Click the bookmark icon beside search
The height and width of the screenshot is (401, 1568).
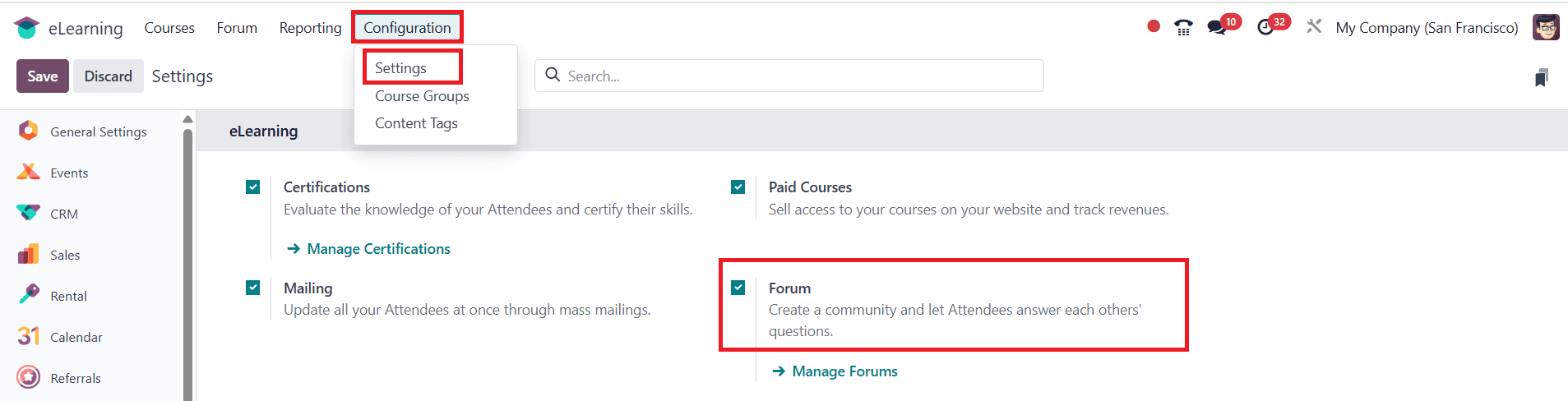click(1542, 77)
